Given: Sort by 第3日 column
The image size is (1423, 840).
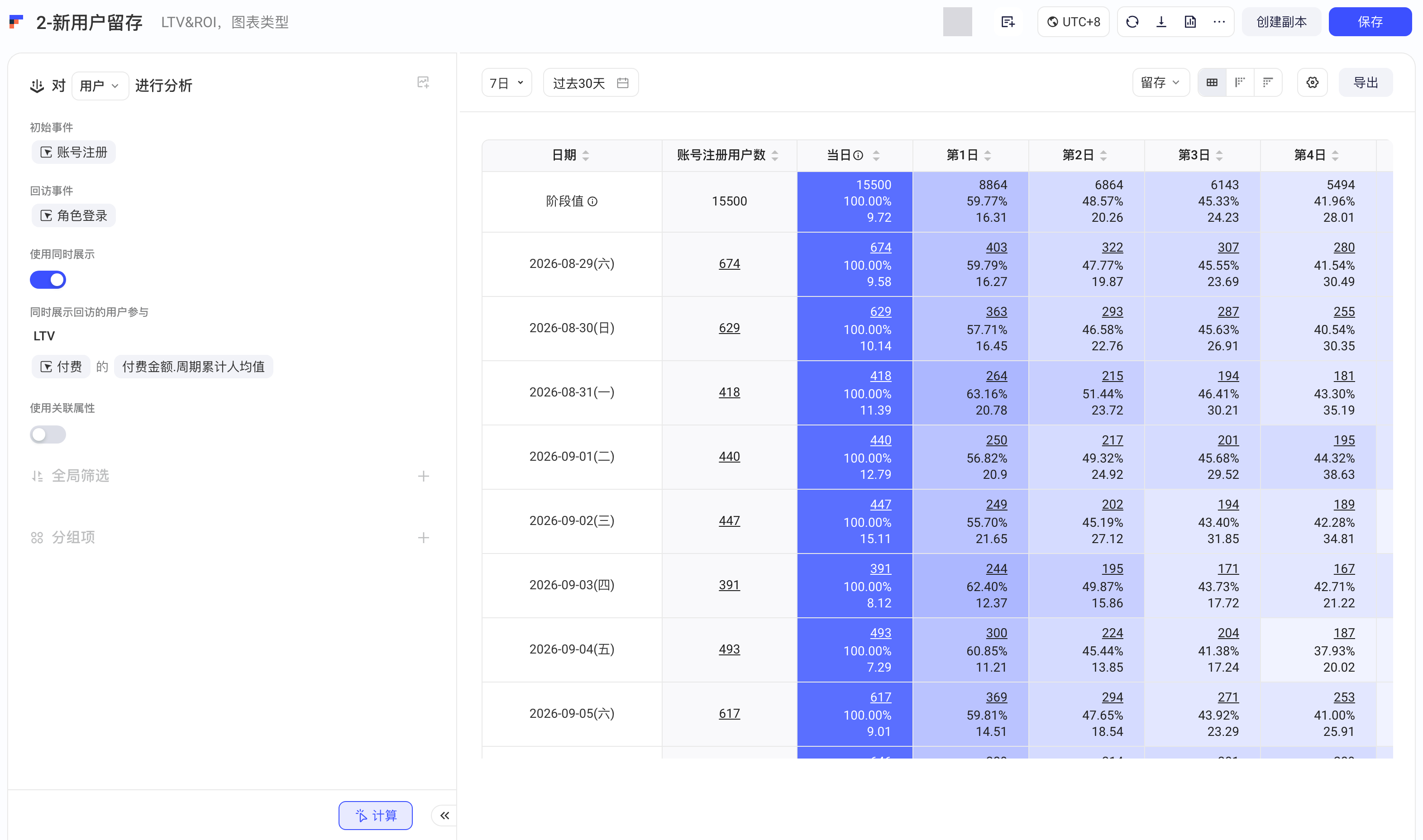Looking at the screenshot, I should (1219, 155).
